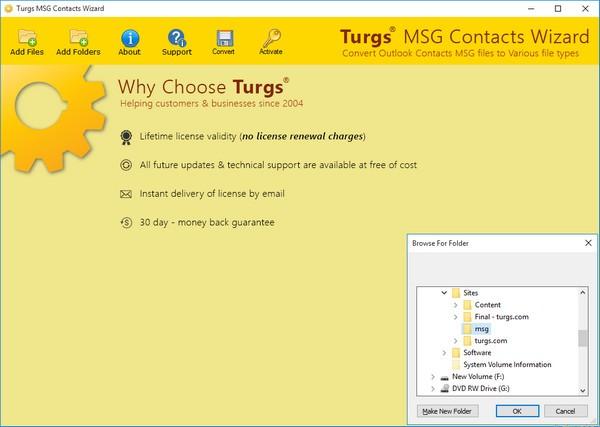The height and width of the screenshot is (427, 600).
Task: Click the DVD RW Drive (G:) icon
Action: [444, 388]
